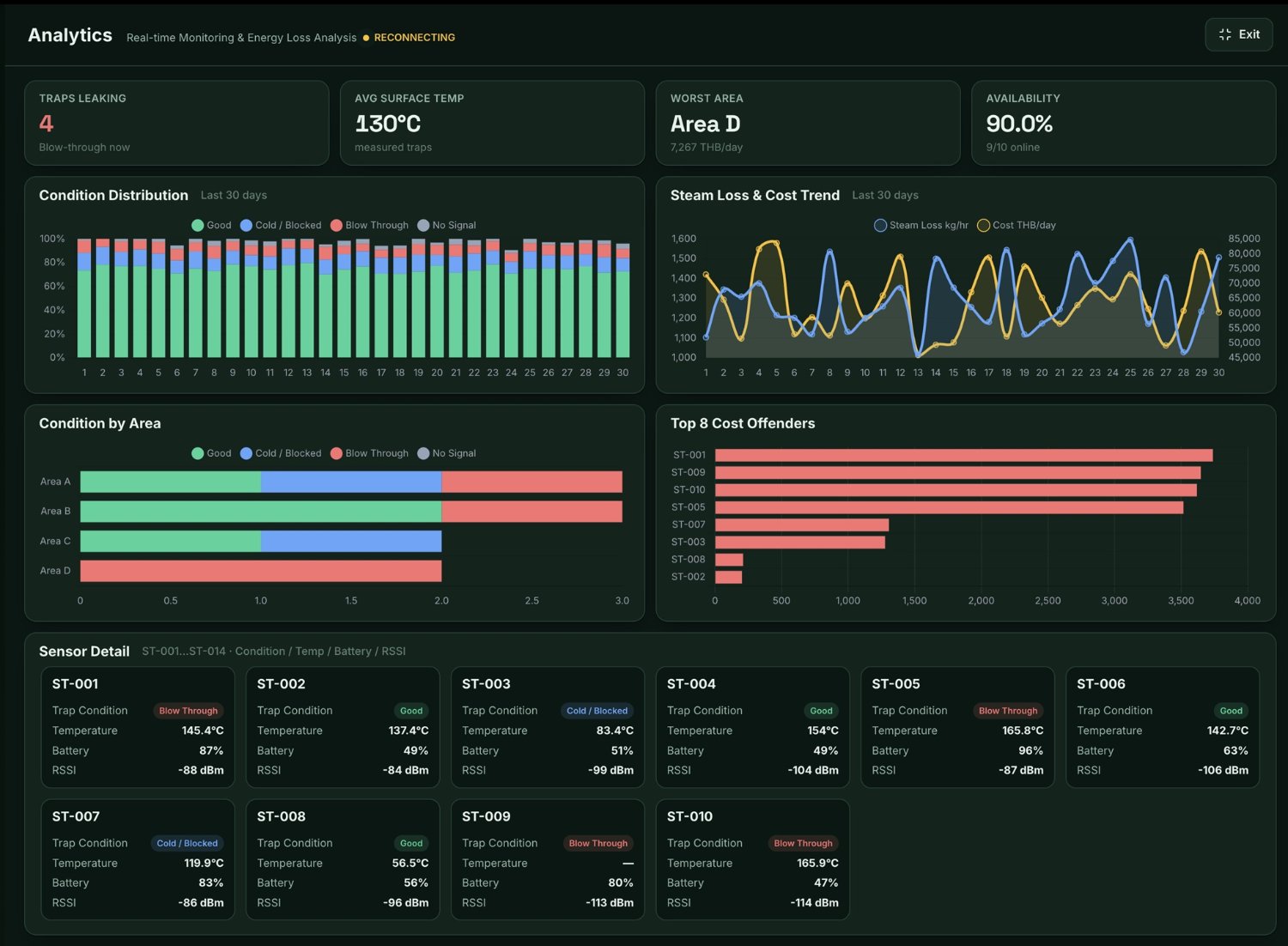Open the Traps Leaking summary card
Screen dimensions: 1288x946
point(177,123)
